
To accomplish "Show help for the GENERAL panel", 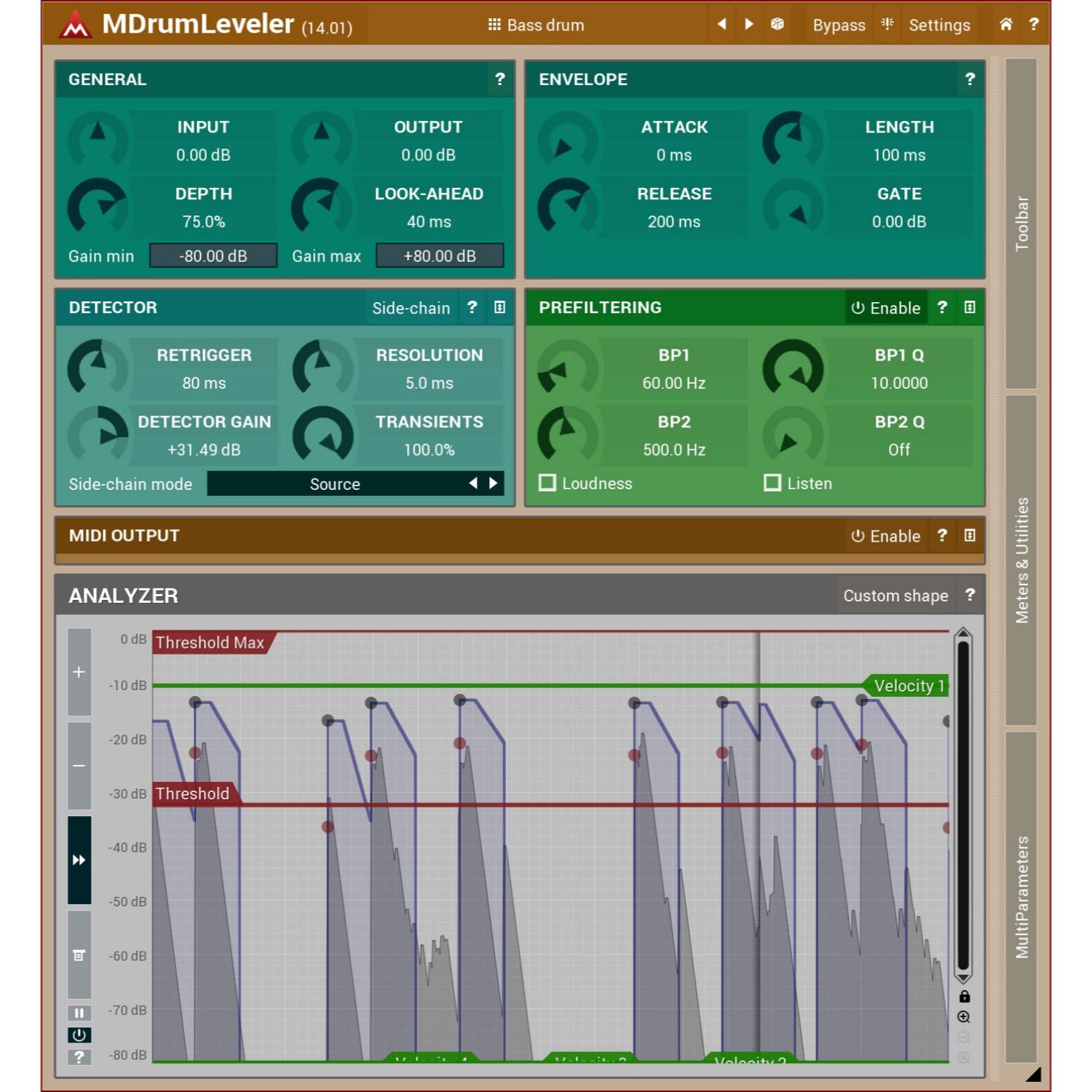I will pos(499,79).
